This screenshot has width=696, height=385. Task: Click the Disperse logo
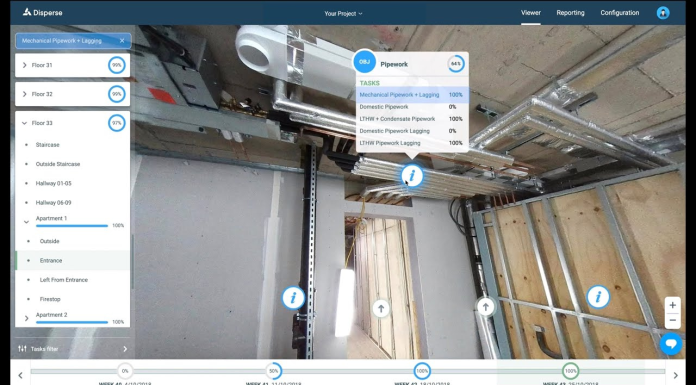pyautogui.click(x=43, y=13)
